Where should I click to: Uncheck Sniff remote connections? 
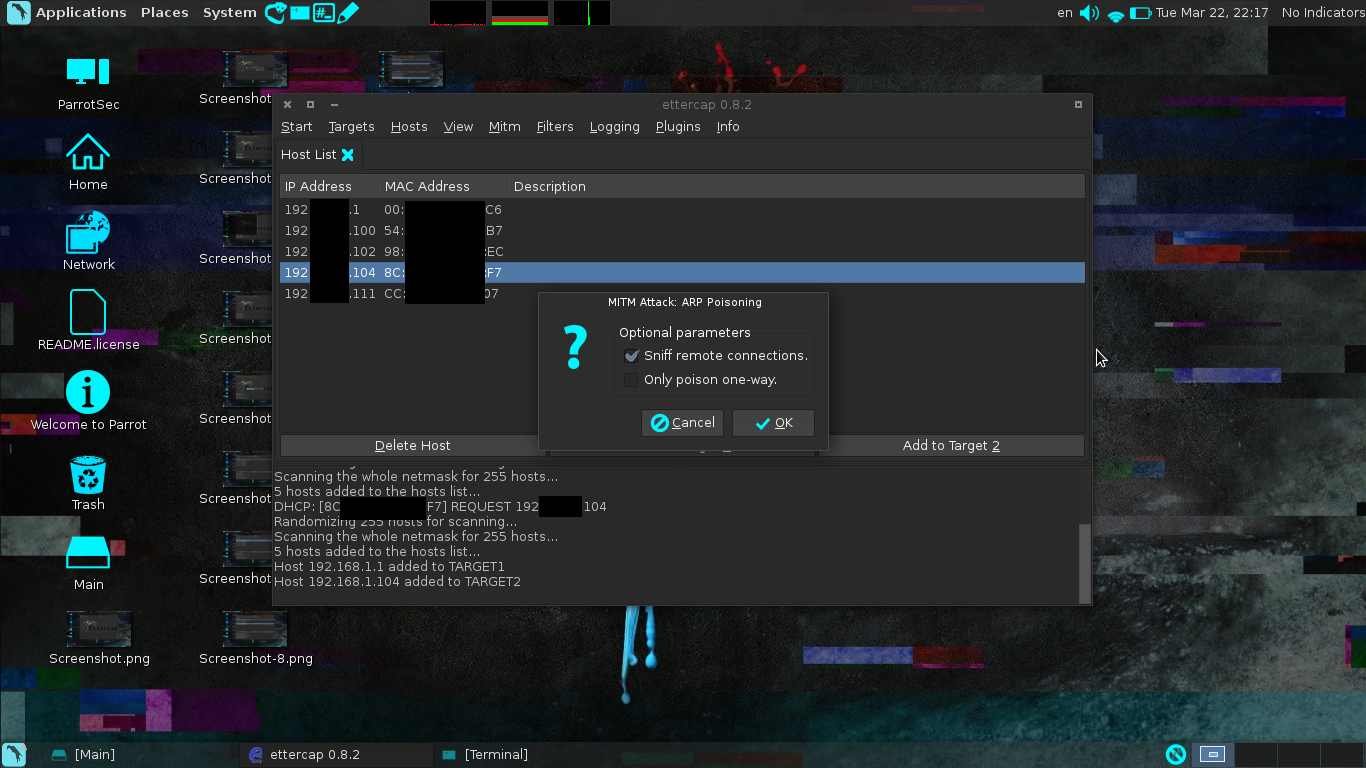click(x=631, y=356)
